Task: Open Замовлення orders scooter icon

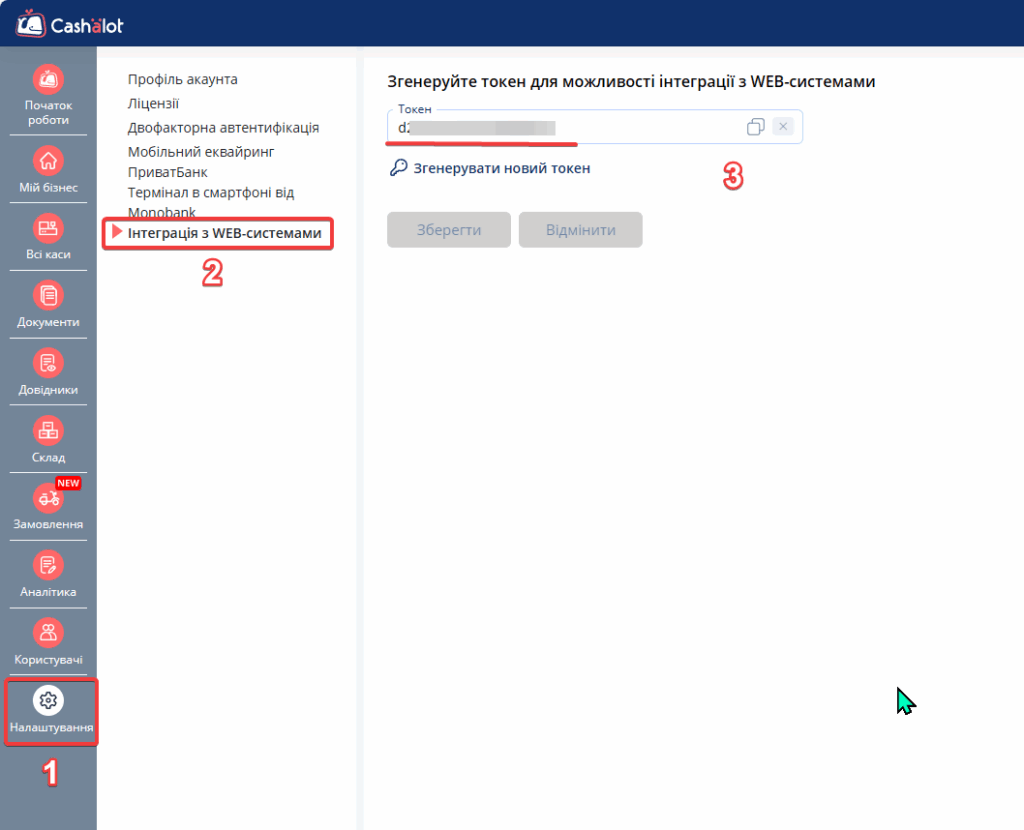Action: coord(48,498)
